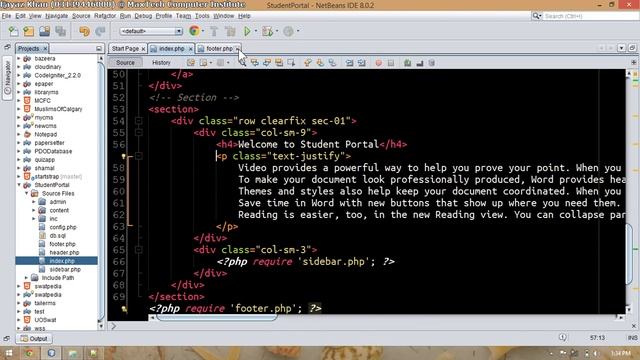Open the Refactor menu

pyautogui.click(x=105, y=16)
